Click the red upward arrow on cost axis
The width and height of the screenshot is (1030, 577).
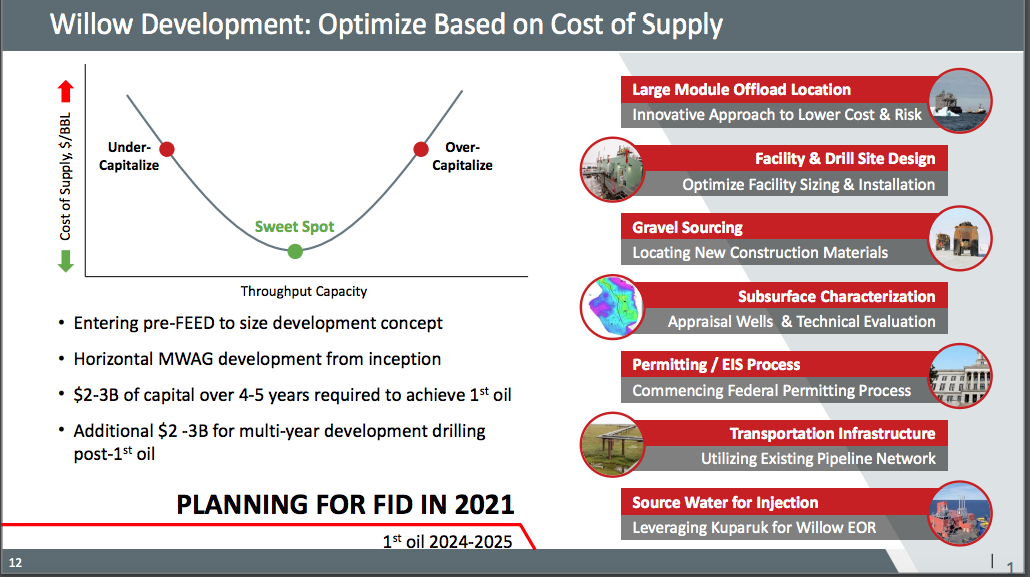[x=66, y=91]
